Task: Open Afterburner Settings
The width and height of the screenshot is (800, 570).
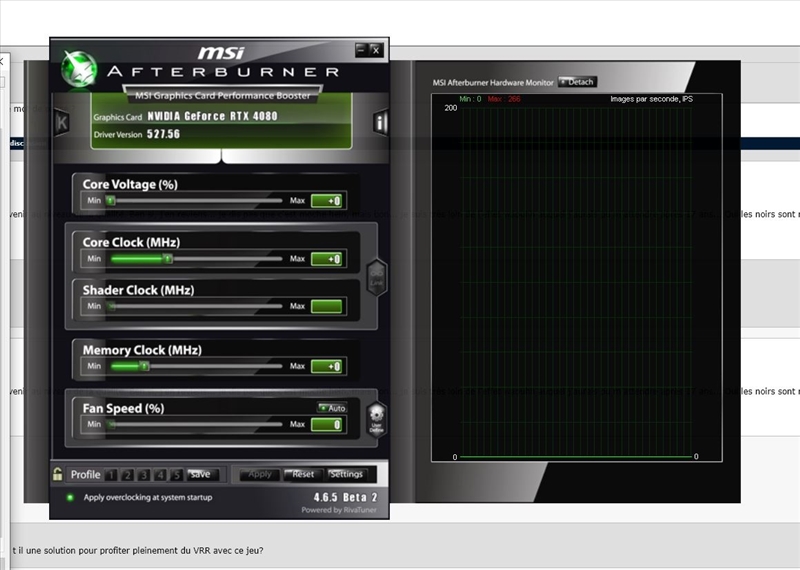Action: [346, 474]
